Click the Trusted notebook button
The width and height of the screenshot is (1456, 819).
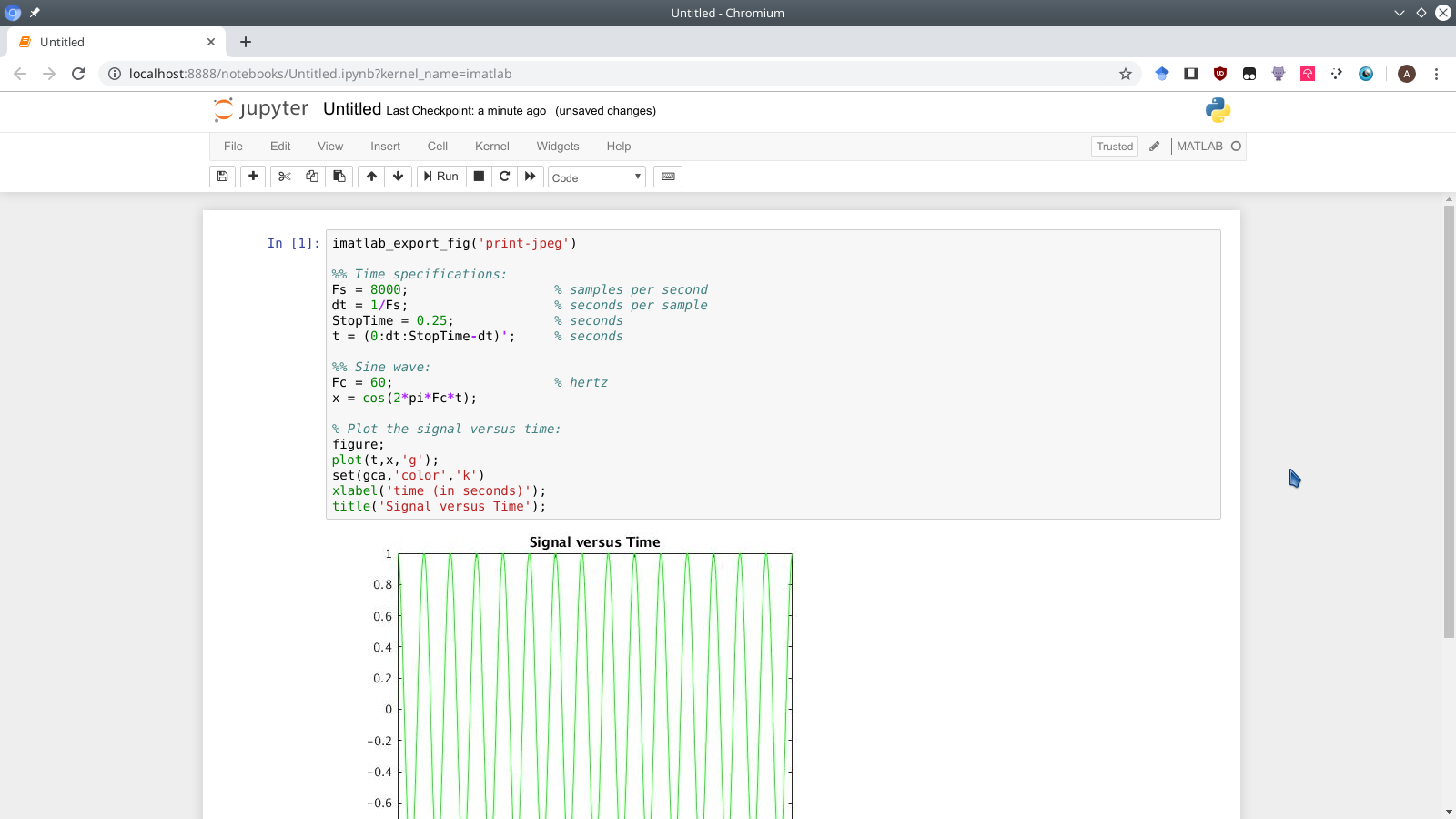tap(1114, 147)
